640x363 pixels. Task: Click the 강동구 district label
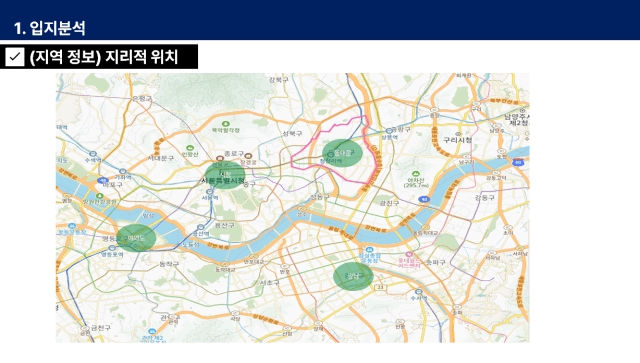(484, 198)
